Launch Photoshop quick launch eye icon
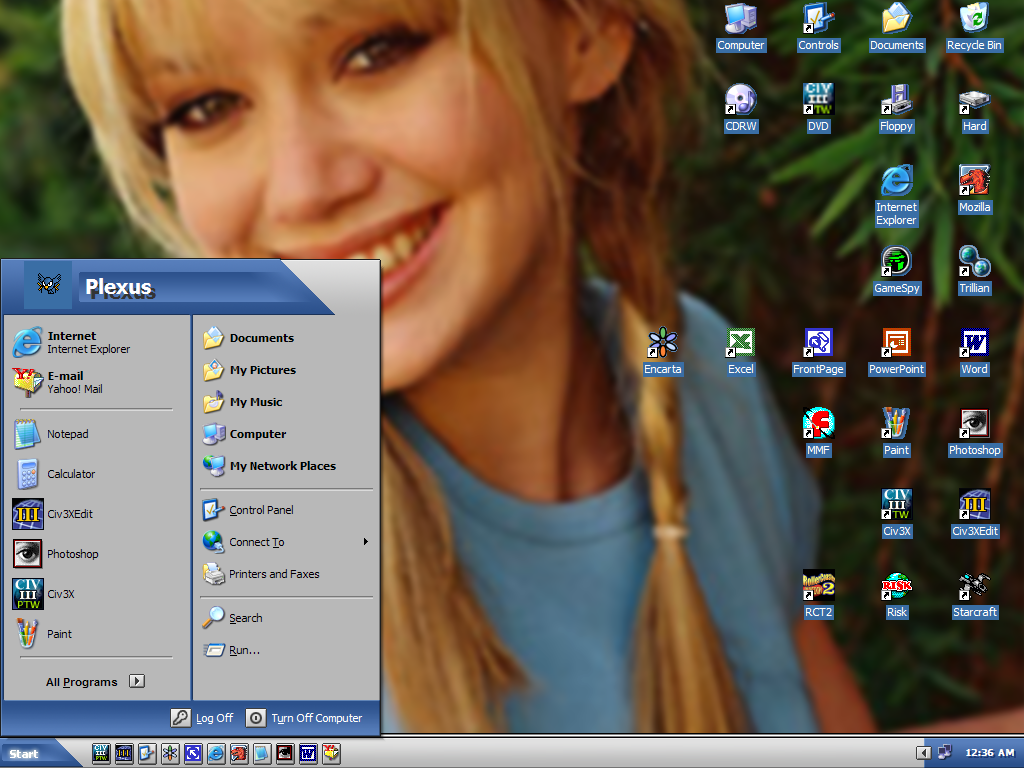 [285, 754]
